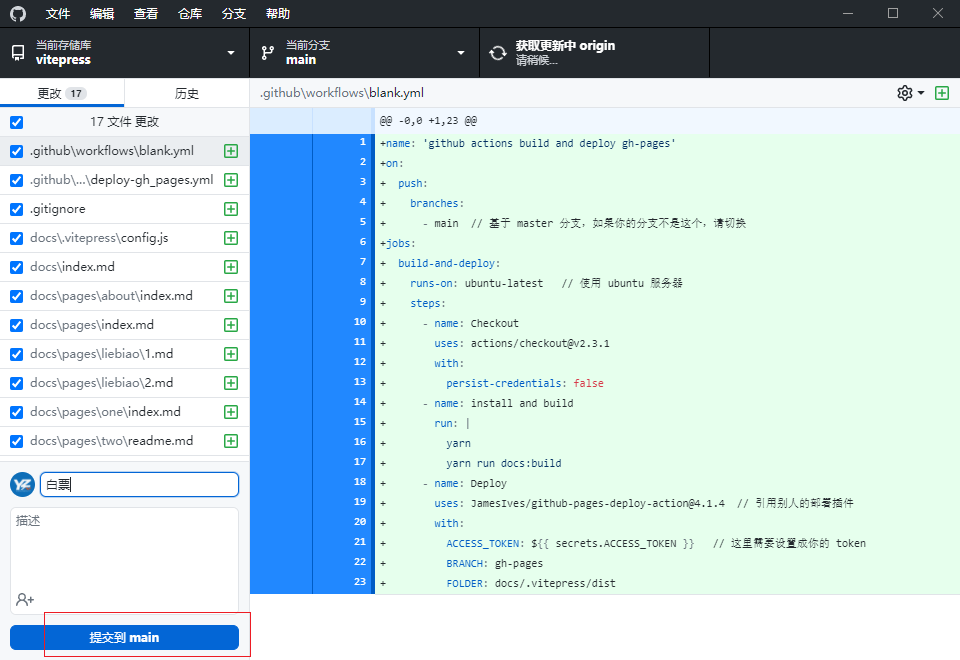Click the branch icon beside main
Screen dimensions: 960x660
click(x=268, y=53)
